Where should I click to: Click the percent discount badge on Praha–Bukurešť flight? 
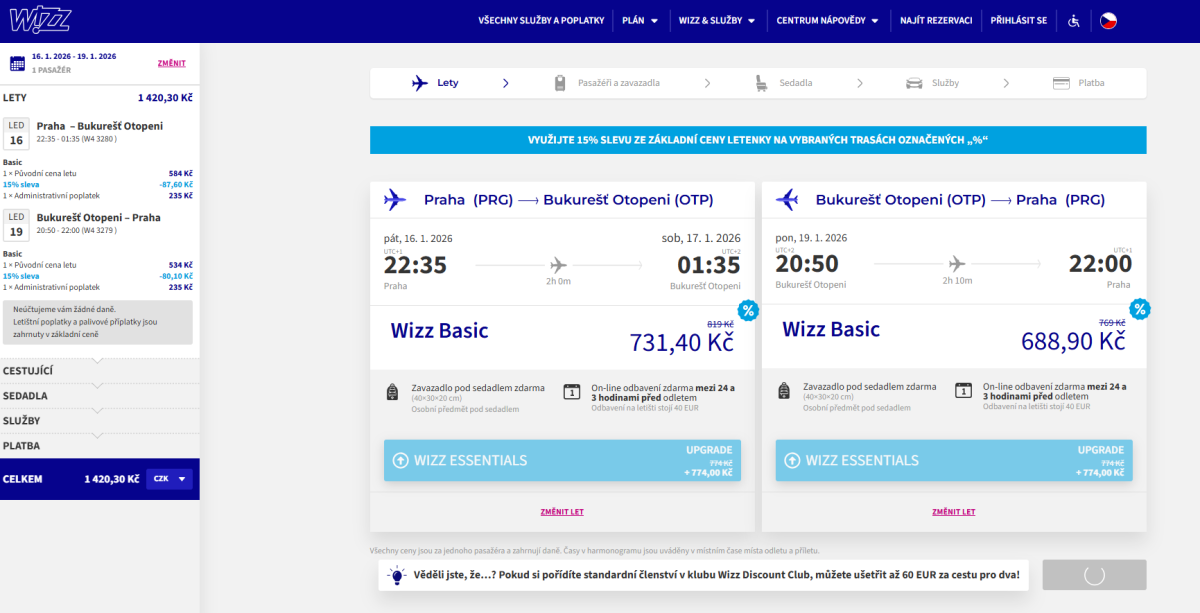pos(747,309)
